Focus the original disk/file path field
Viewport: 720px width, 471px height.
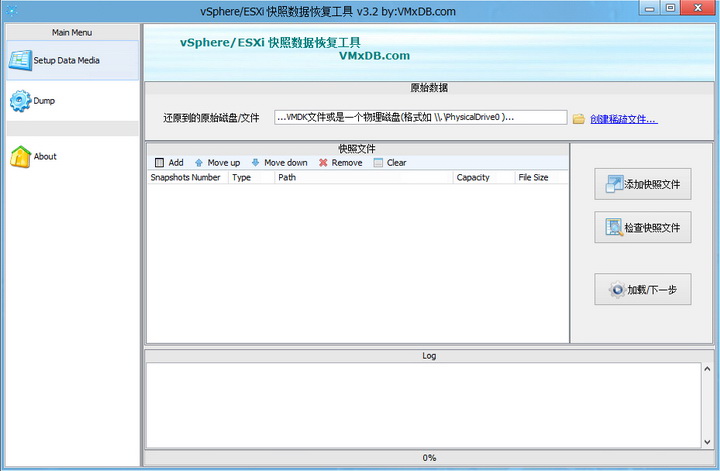(420, 118)
